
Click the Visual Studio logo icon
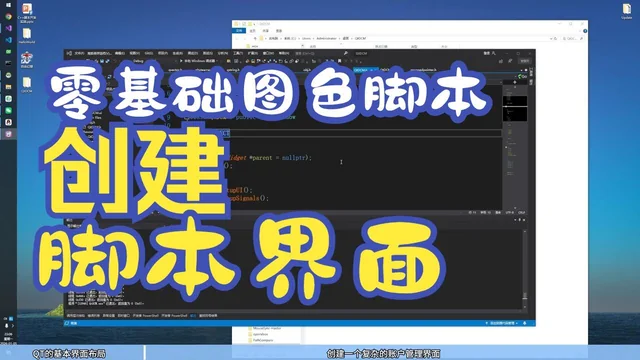tap(69, 53)
